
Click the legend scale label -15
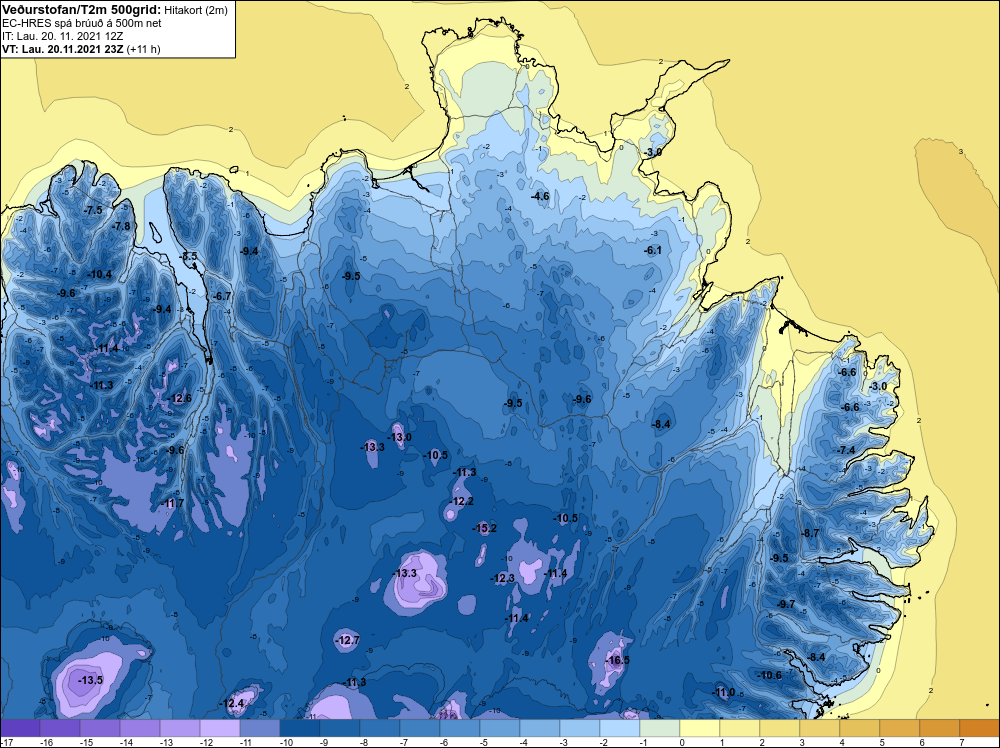point(86,743)
